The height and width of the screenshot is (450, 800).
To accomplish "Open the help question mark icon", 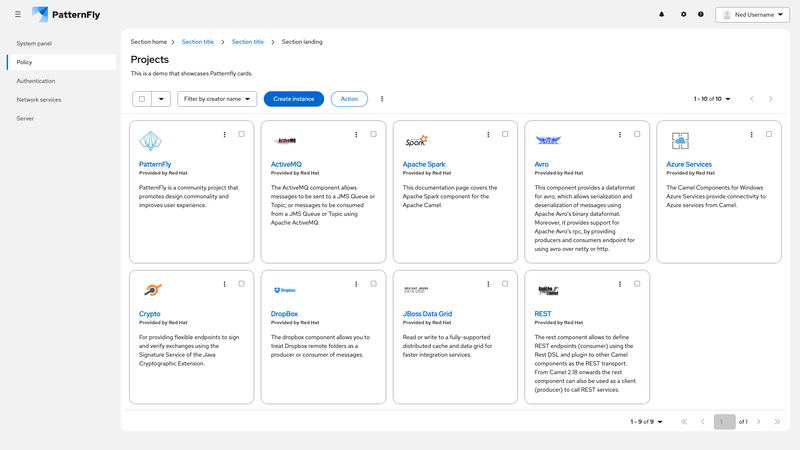I will coord(701,14).
